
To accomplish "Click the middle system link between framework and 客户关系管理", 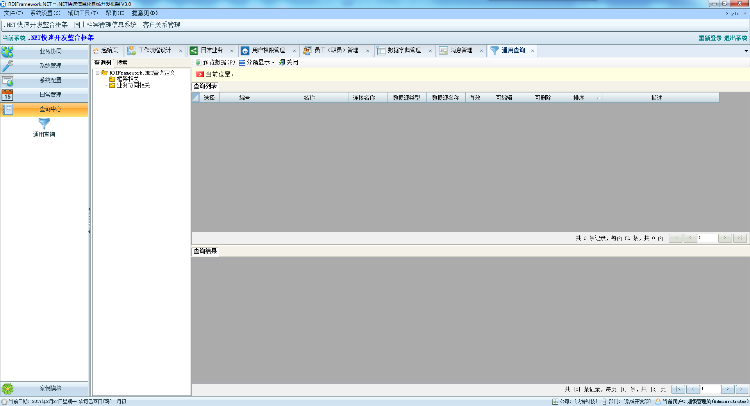I will (105, 24).
